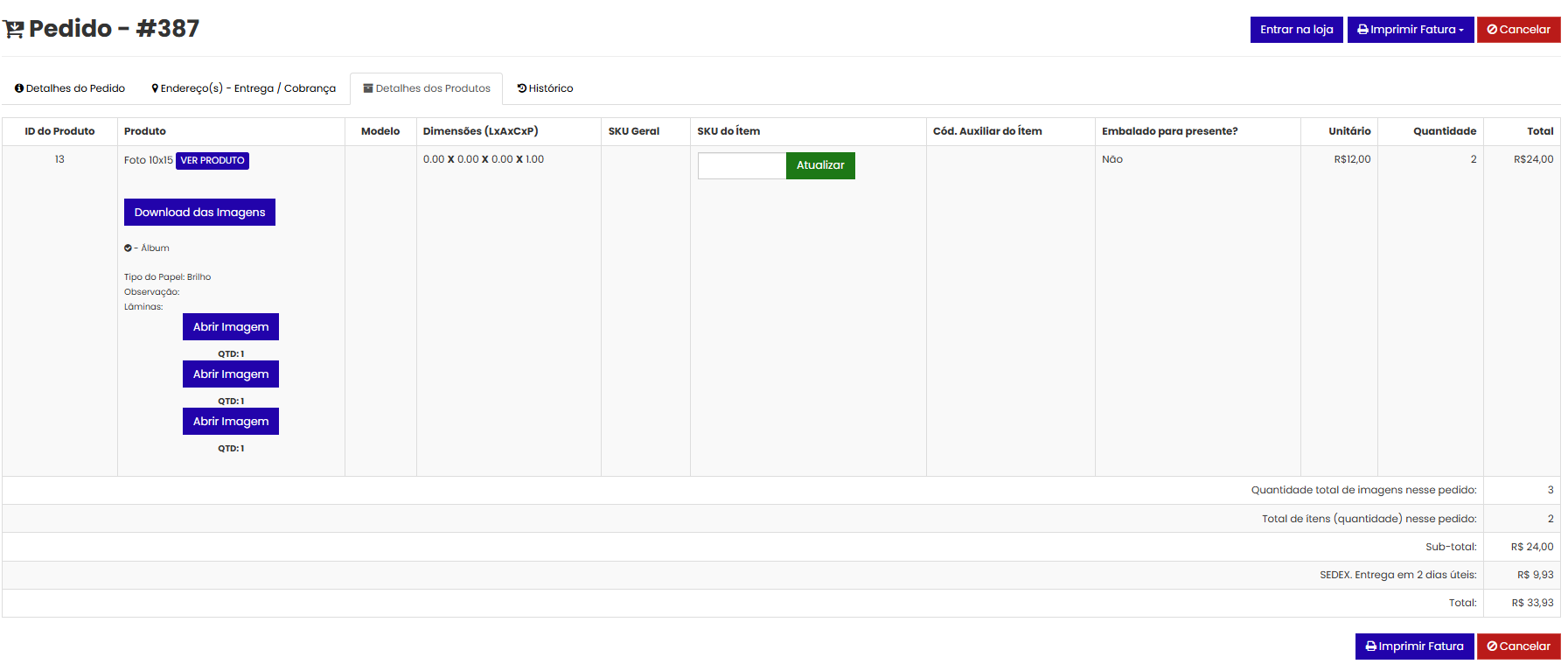
Task: Click the box icon on Detalhes dos Produtos
Action: (368, 88)
